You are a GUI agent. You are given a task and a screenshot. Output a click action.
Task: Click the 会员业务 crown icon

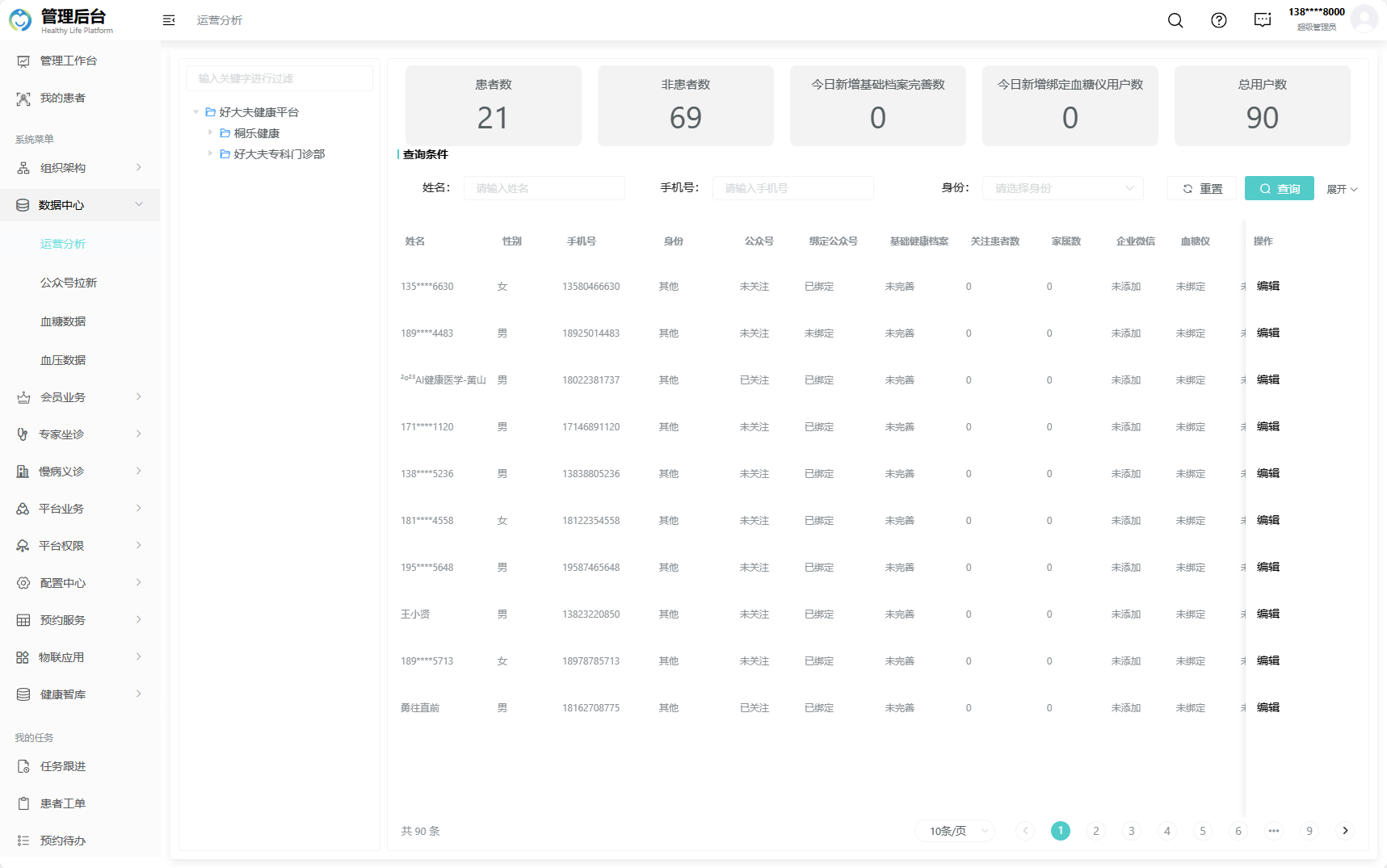pos(23,397)
